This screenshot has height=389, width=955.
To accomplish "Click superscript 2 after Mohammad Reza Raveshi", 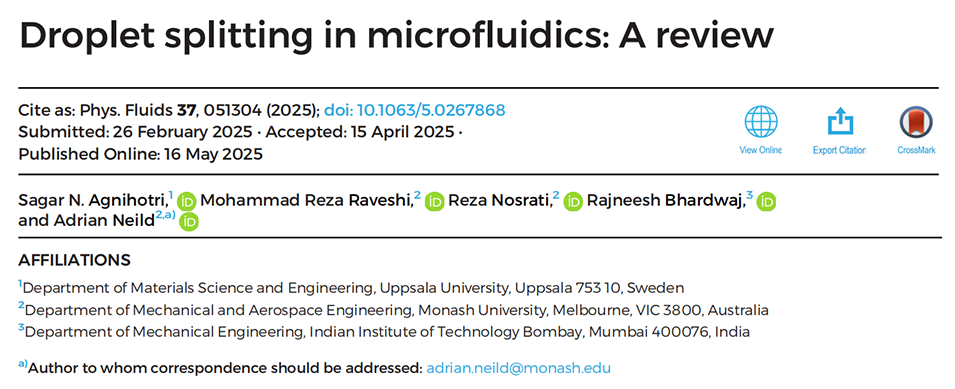I will point(417,195).
